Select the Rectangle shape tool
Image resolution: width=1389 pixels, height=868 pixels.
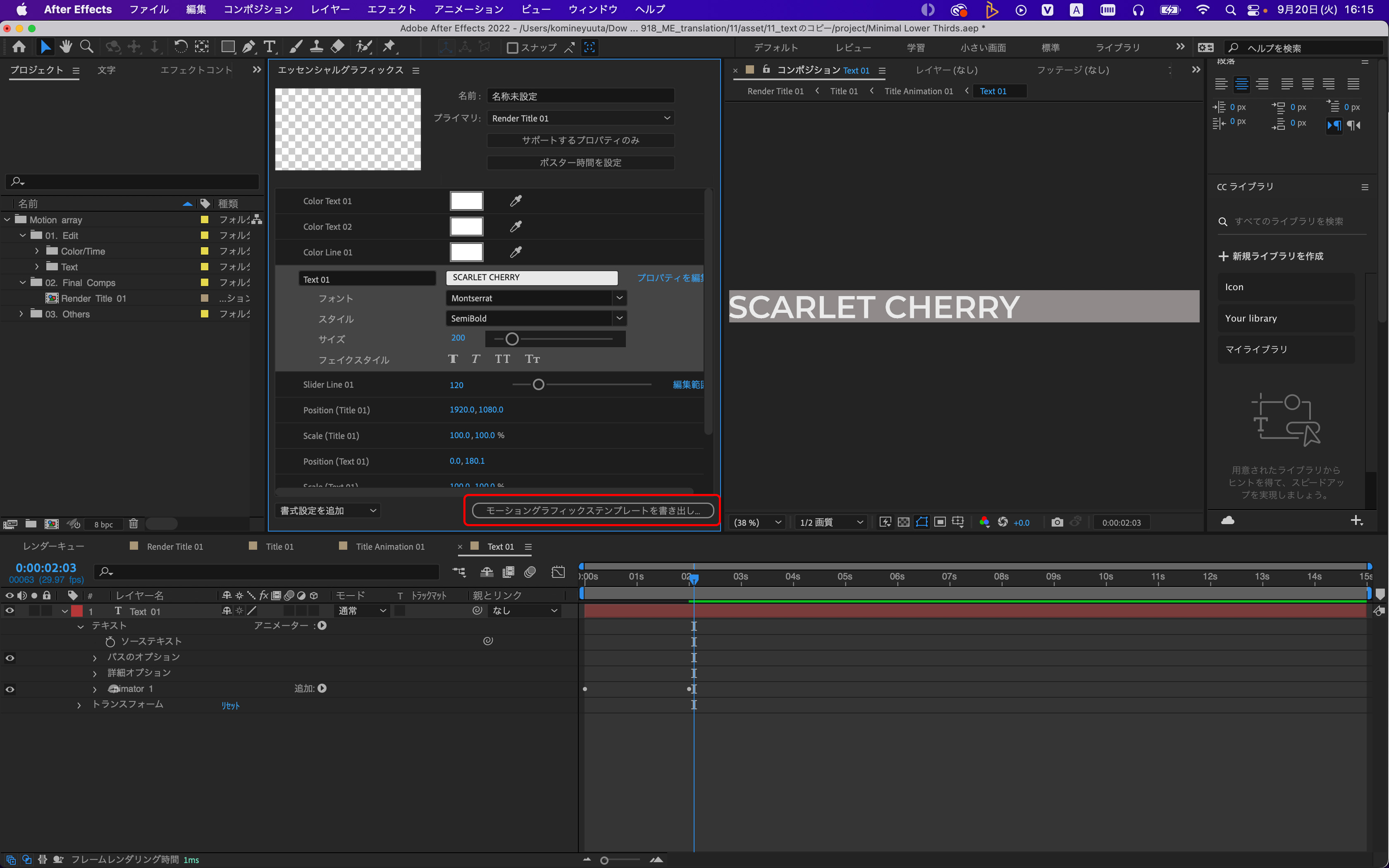tap(228, 47)
